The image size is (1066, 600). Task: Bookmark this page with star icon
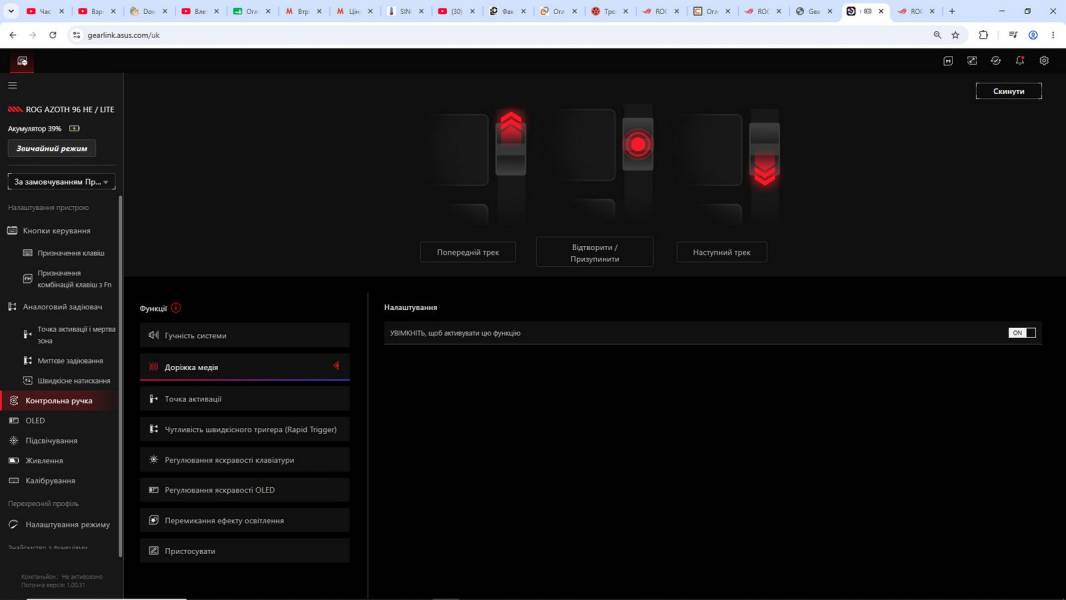tap(955, 35)
